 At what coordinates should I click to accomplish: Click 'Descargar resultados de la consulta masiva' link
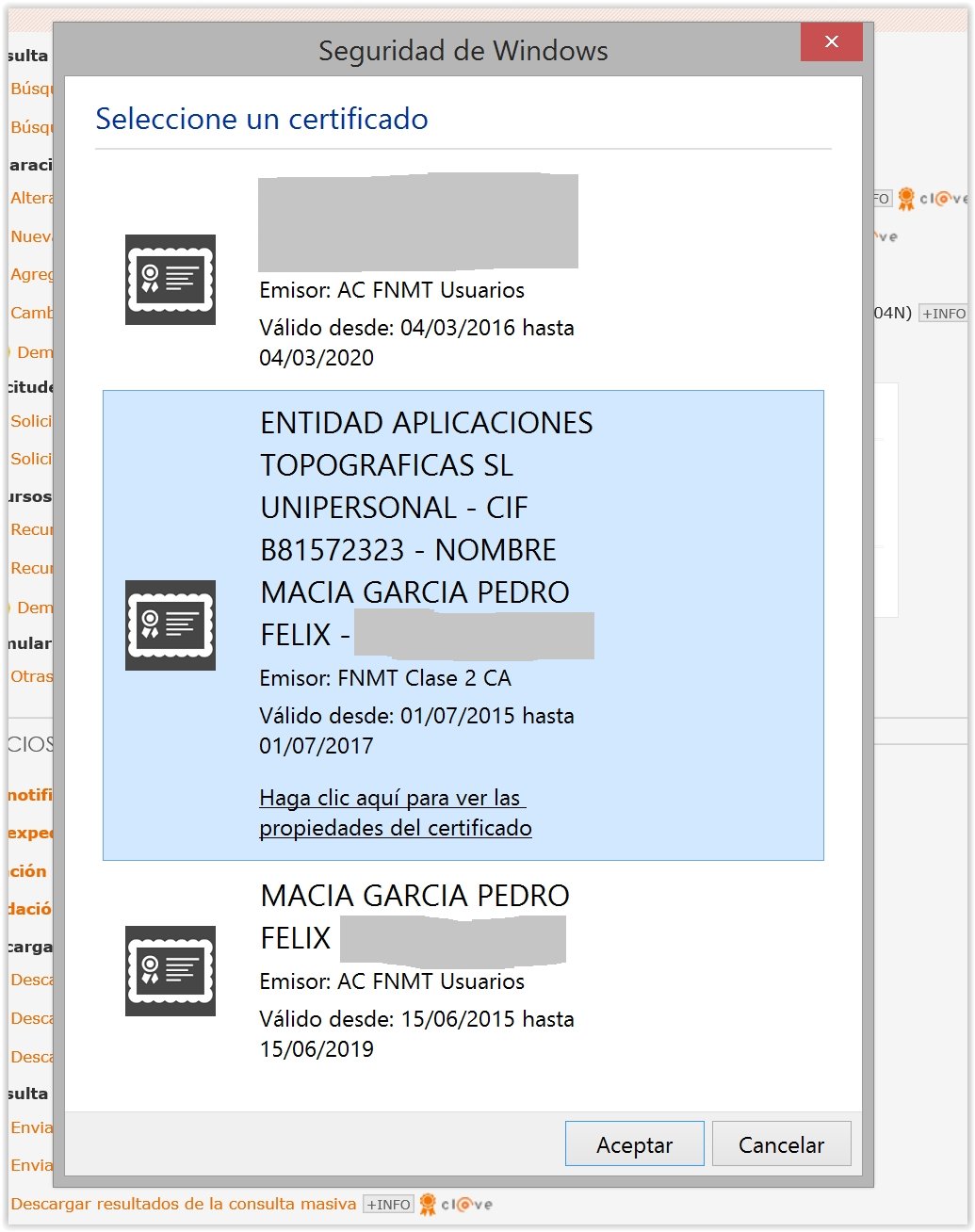[184, 1204]
